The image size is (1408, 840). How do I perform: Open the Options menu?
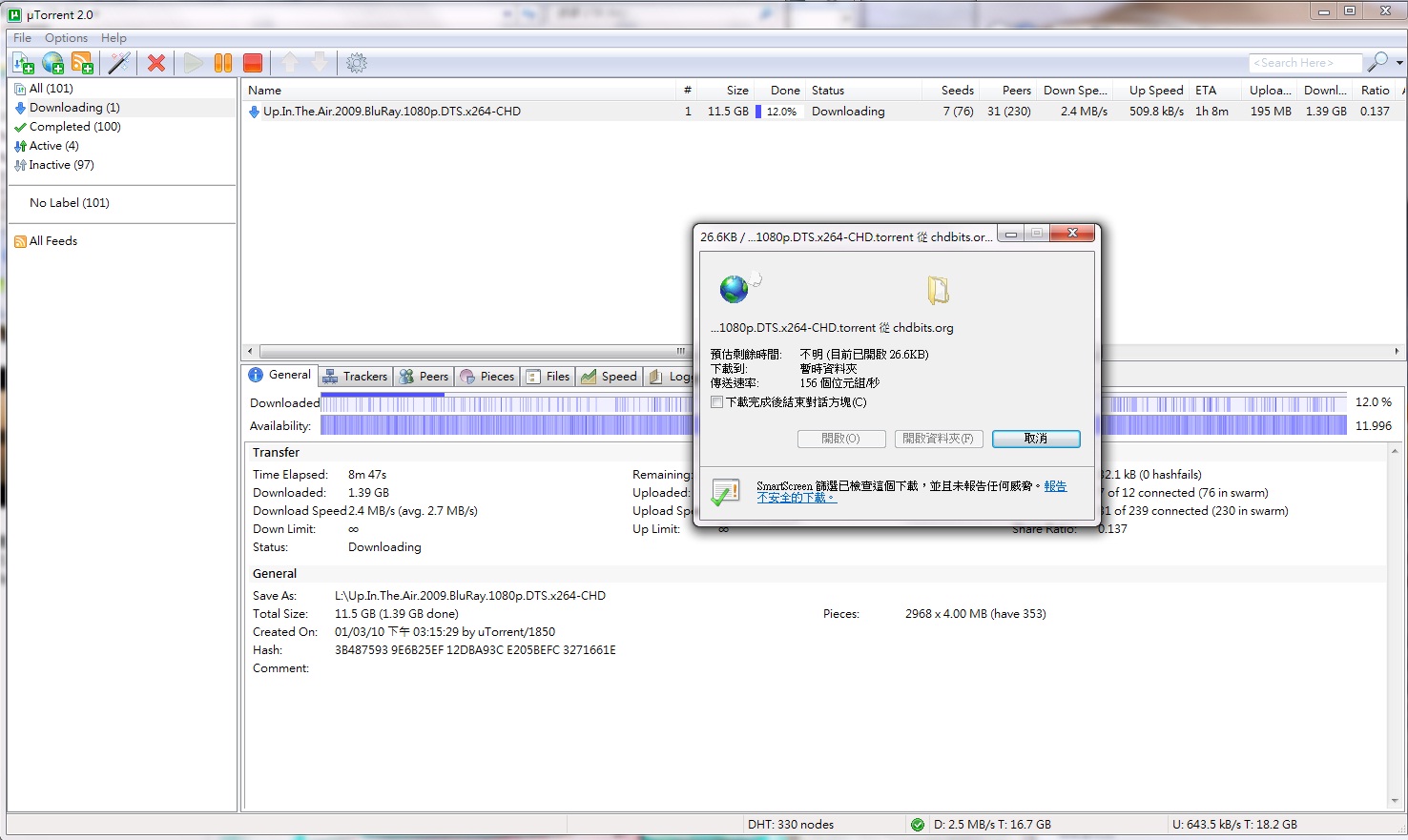pos(66,38)
